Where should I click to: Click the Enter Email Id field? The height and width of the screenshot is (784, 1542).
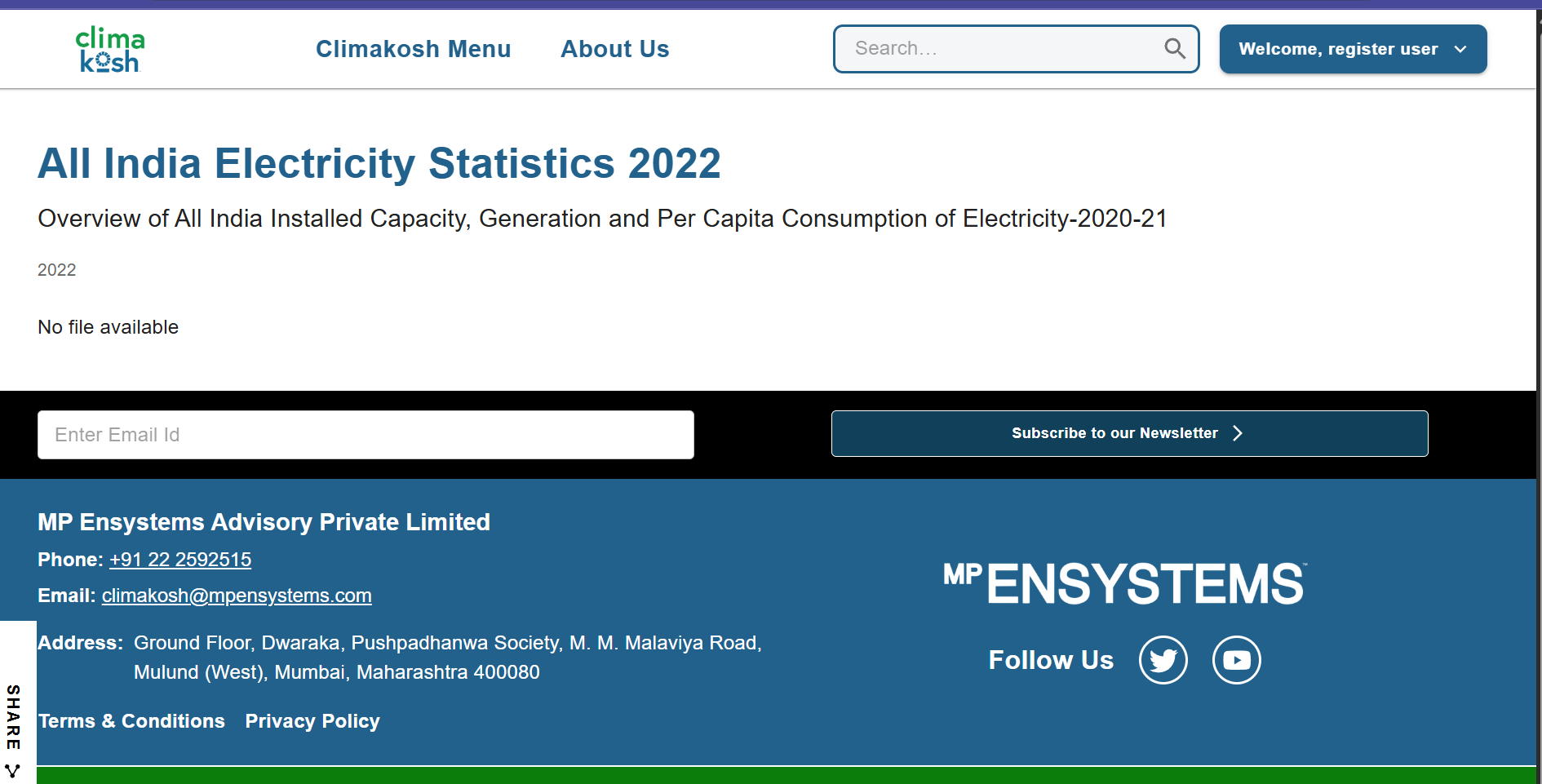click(366, 435)
